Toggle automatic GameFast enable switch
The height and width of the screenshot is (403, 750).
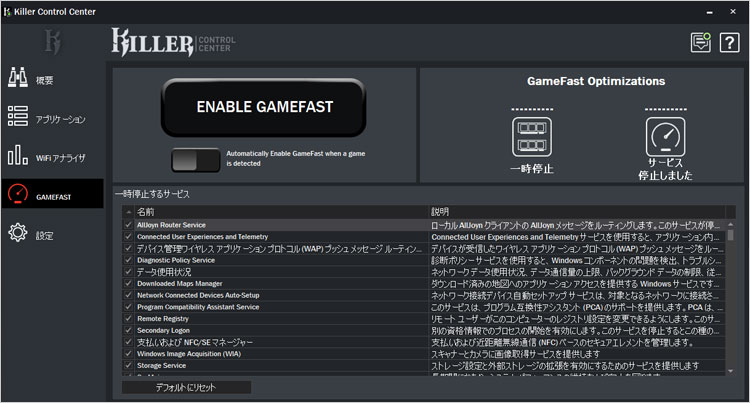[x=194, y=159]
